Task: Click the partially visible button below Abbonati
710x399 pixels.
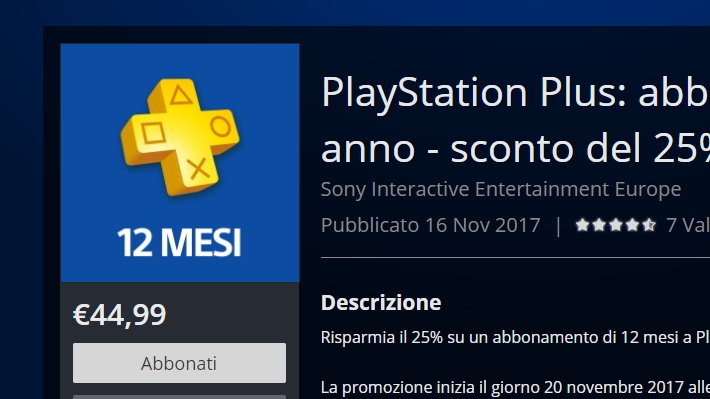Action: [x=179, y=397]
